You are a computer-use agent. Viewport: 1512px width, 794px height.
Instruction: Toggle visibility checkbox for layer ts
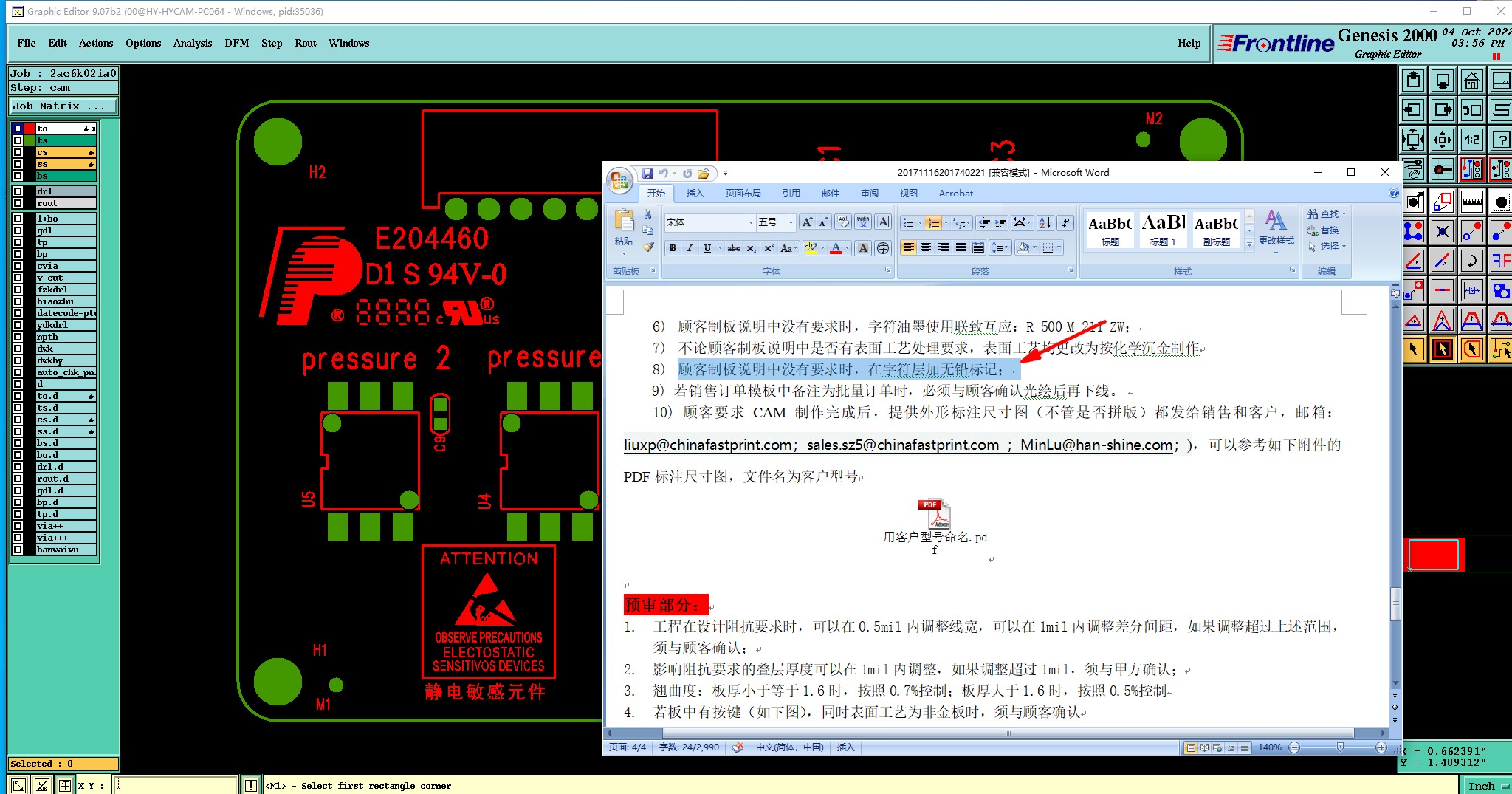(x=18, y=140)
